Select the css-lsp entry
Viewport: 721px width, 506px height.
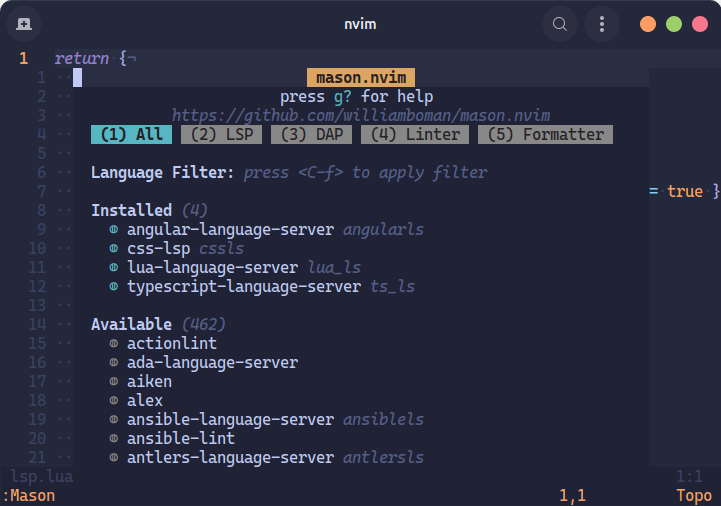pos(159,248)
